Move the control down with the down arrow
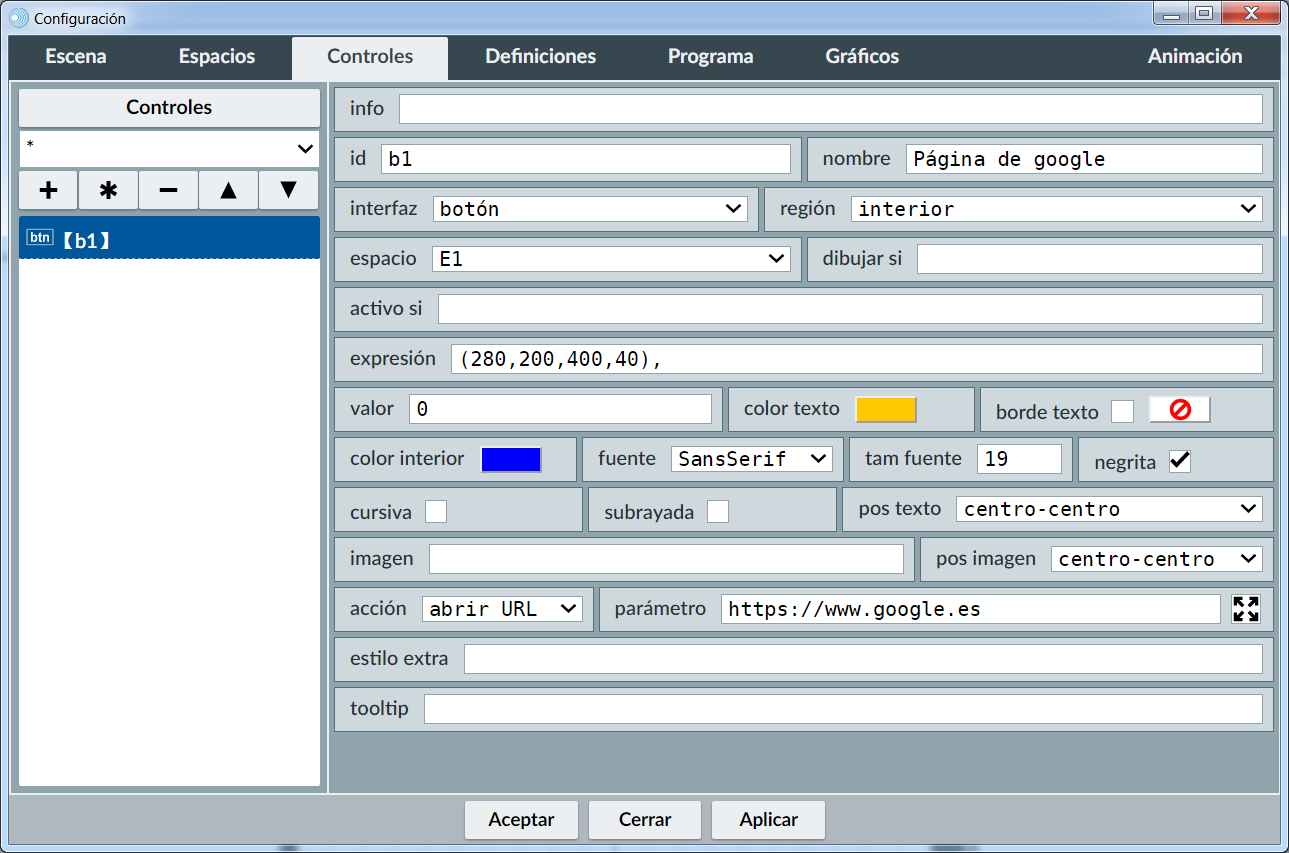The height and width of the screenshot is (853, 1289). (x=288, y=190)
